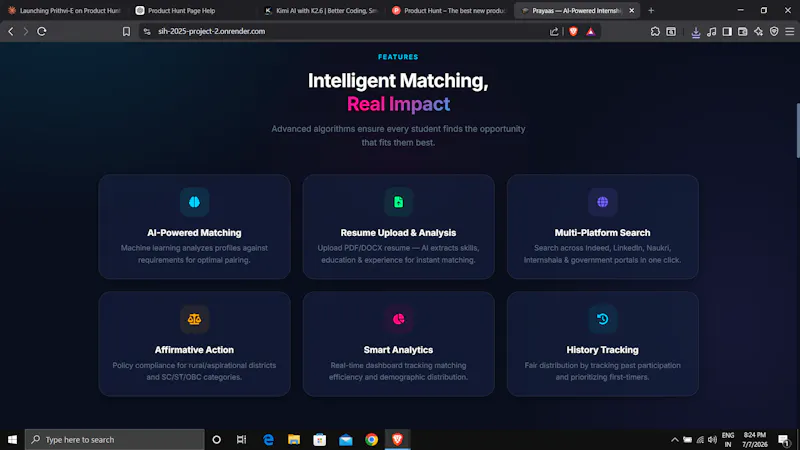
Task: Switch to the Kimi AI with K2.6 tab
Action: 321,10
